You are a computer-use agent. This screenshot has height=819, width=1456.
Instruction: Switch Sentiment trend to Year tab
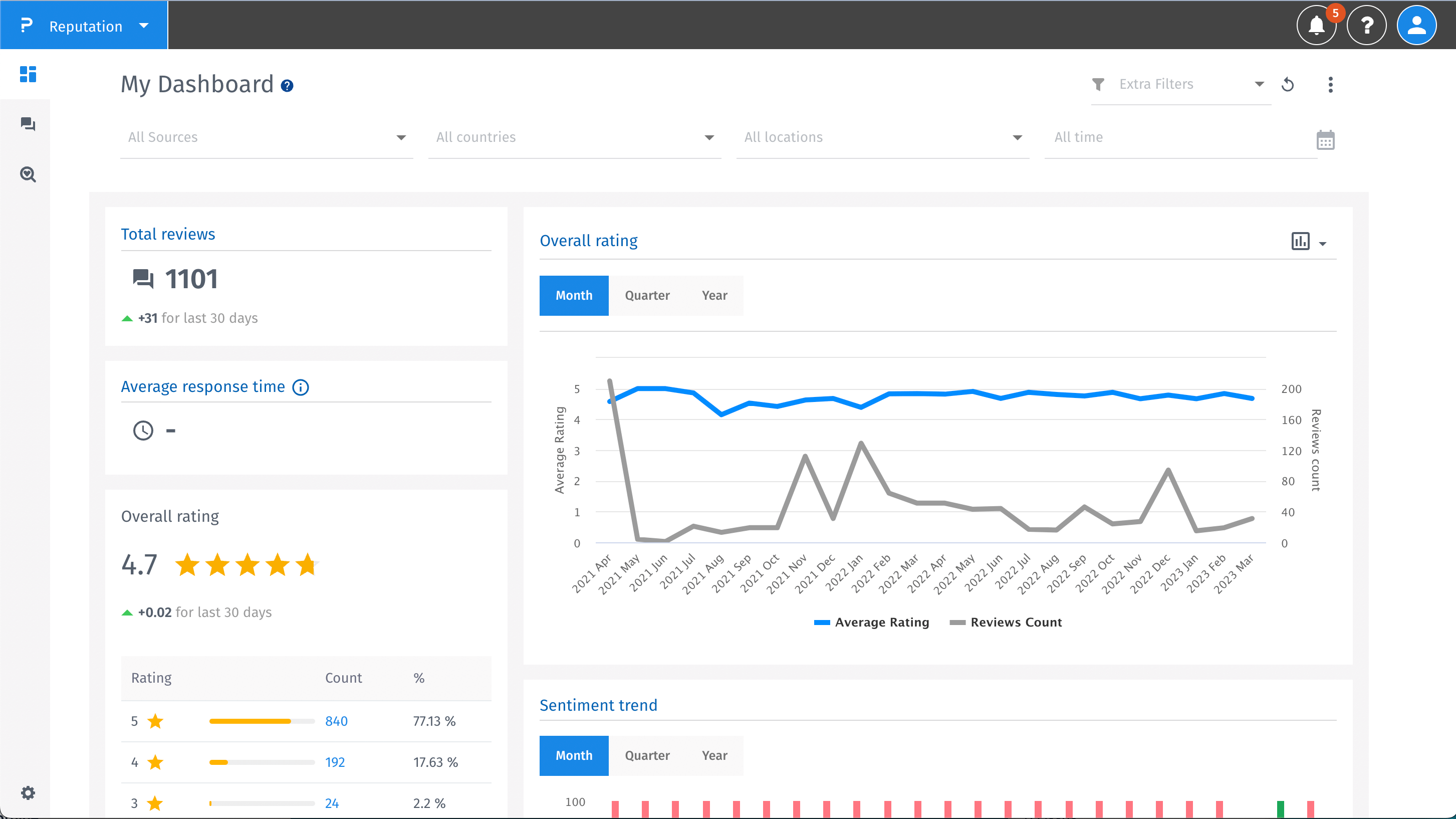tap(714, 756)
